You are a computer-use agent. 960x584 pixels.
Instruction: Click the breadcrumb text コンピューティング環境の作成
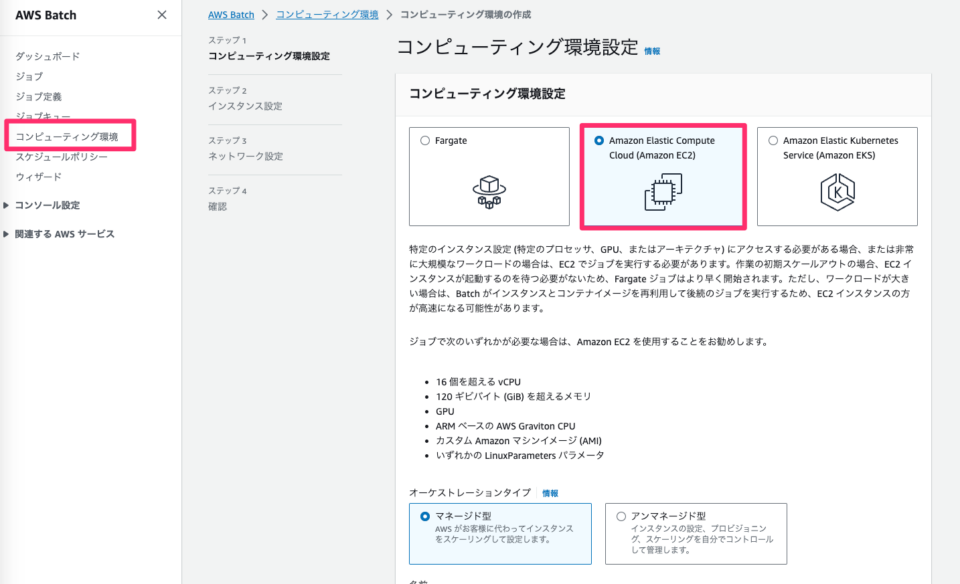465,15
